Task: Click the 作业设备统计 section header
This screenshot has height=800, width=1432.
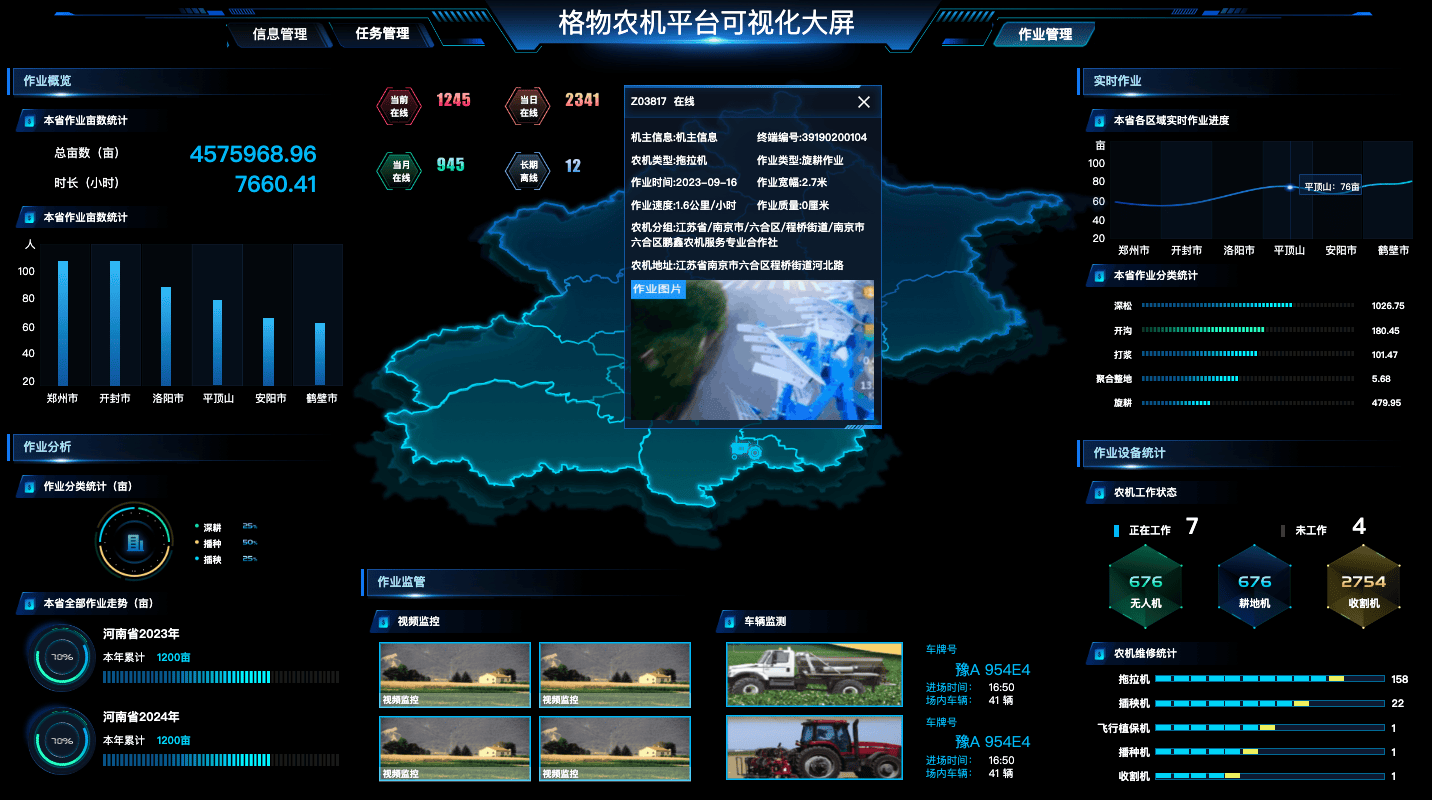Action: point(1130,453)
